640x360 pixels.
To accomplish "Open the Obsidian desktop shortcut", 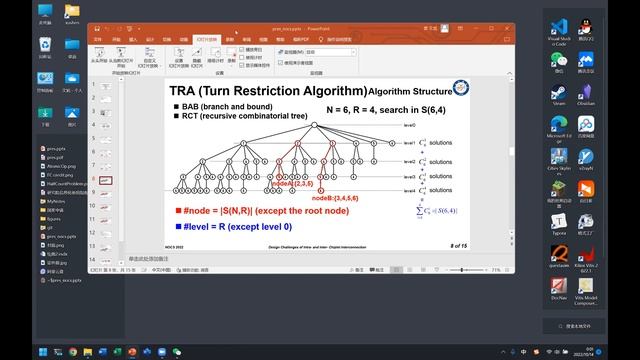I will click(586, 95).
